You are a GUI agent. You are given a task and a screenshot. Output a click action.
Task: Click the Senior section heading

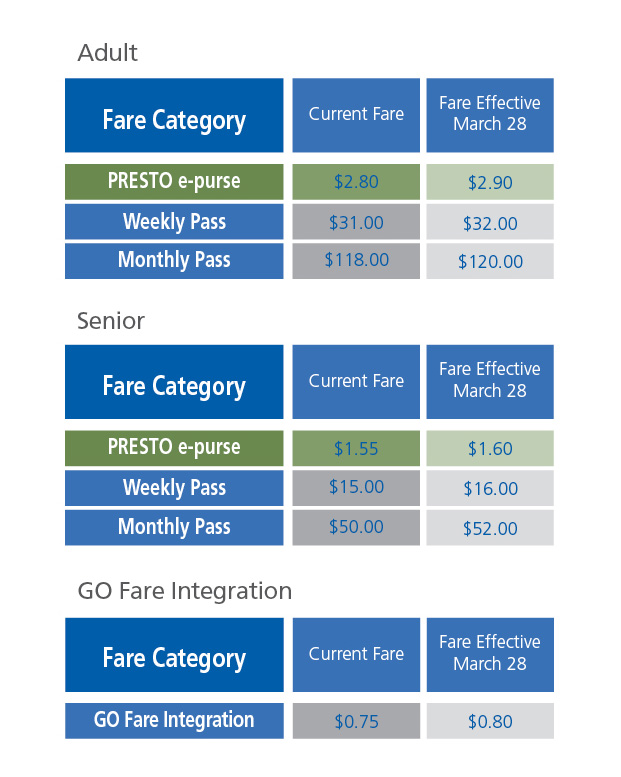pos(111,321)
